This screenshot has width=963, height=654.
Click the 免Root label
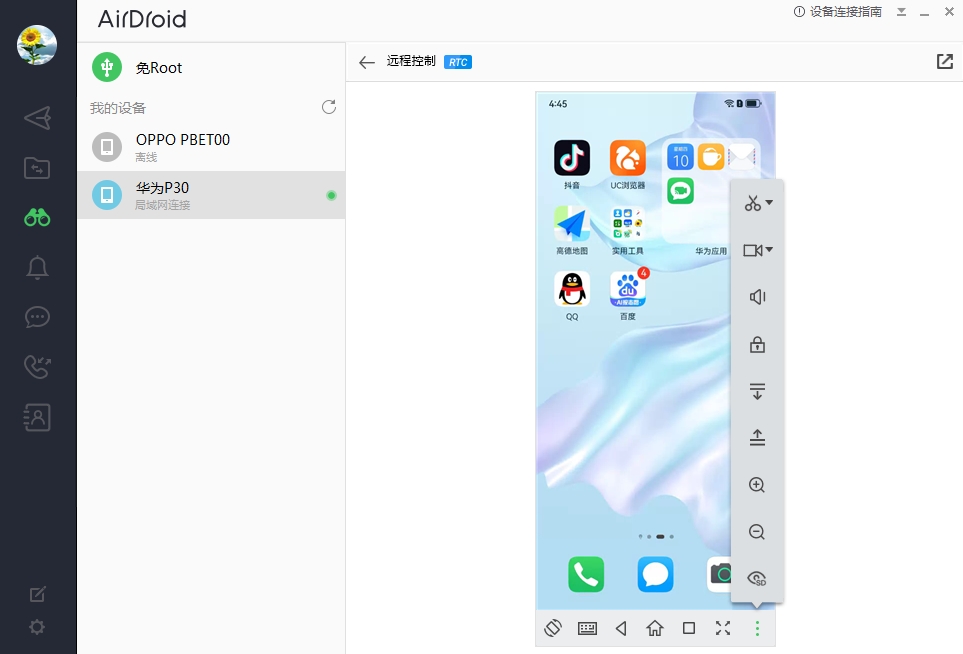click(x=158, y=68)
